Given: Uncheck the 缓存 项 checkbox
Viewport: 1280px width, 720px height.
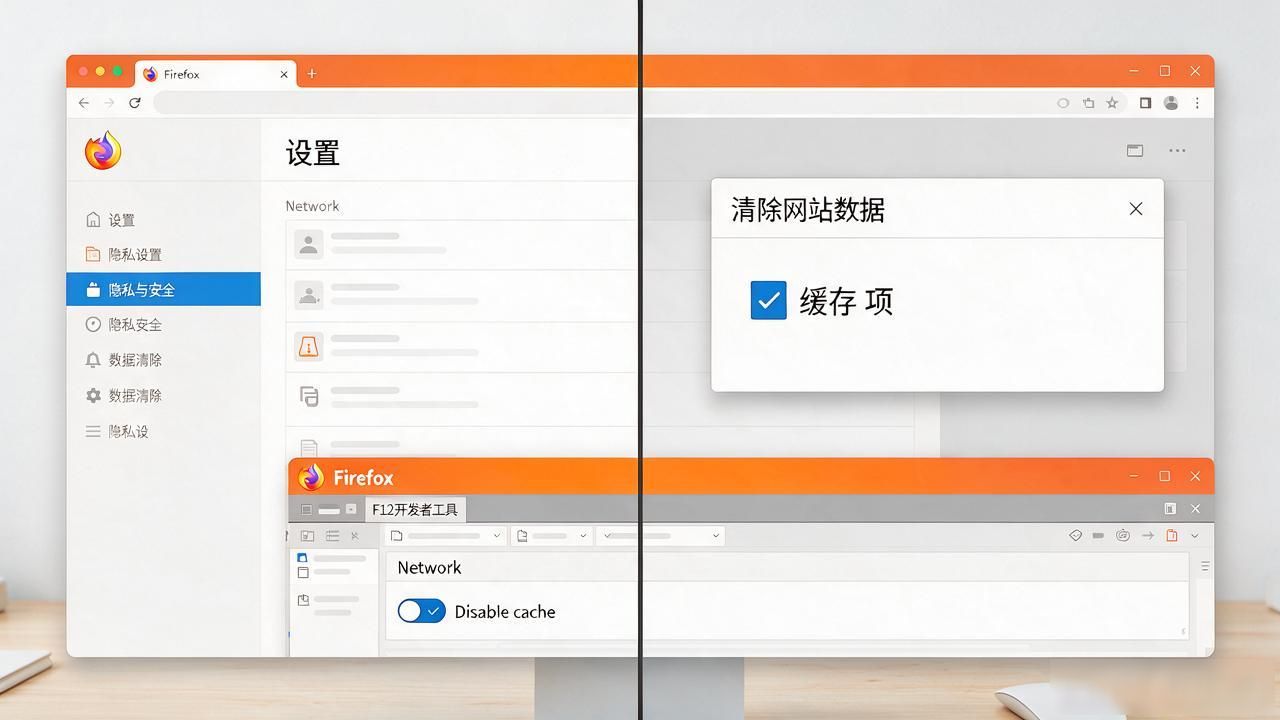Looking at the screenshot, I should tap(768, 300).
